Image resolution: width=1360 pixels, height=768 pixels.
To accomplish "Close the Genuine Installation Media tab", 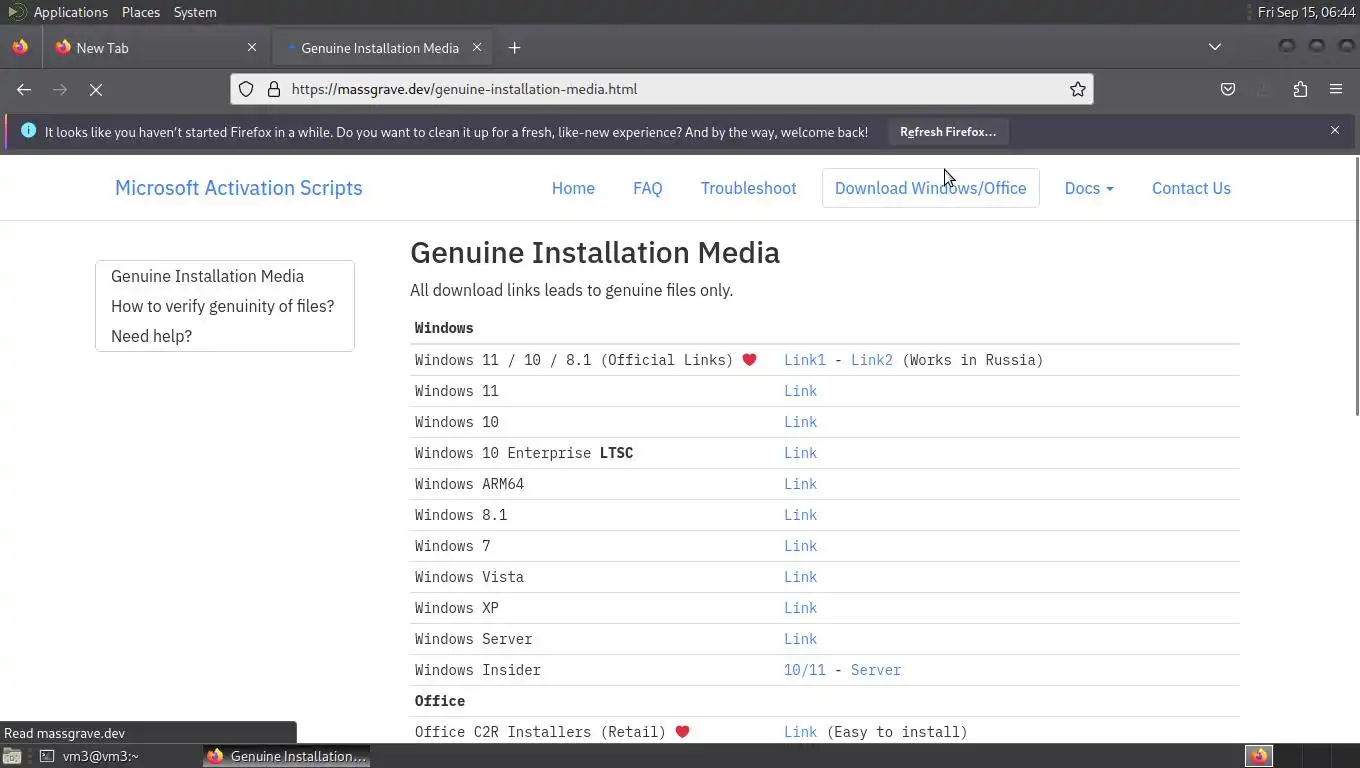I will [x=477, y=47].
